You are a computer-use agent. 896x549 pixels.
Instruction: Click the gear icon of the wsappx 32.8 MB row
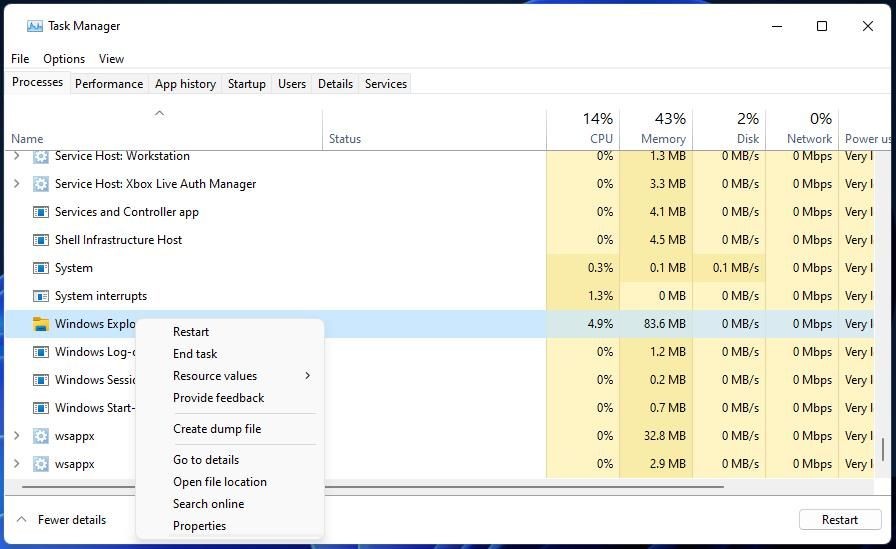[41, 436]
